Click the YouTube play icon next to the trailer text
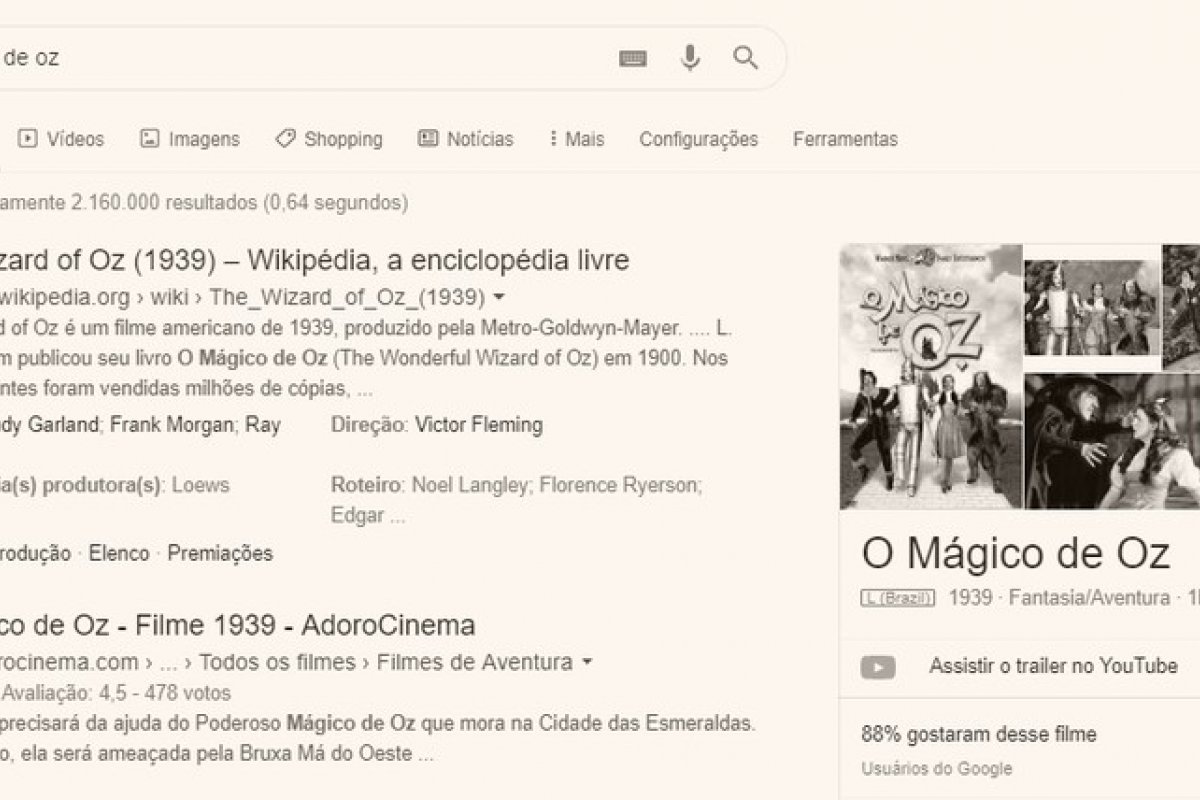Image resolution: width=1200 pixels, height=800 pixels. click(879, 664)
